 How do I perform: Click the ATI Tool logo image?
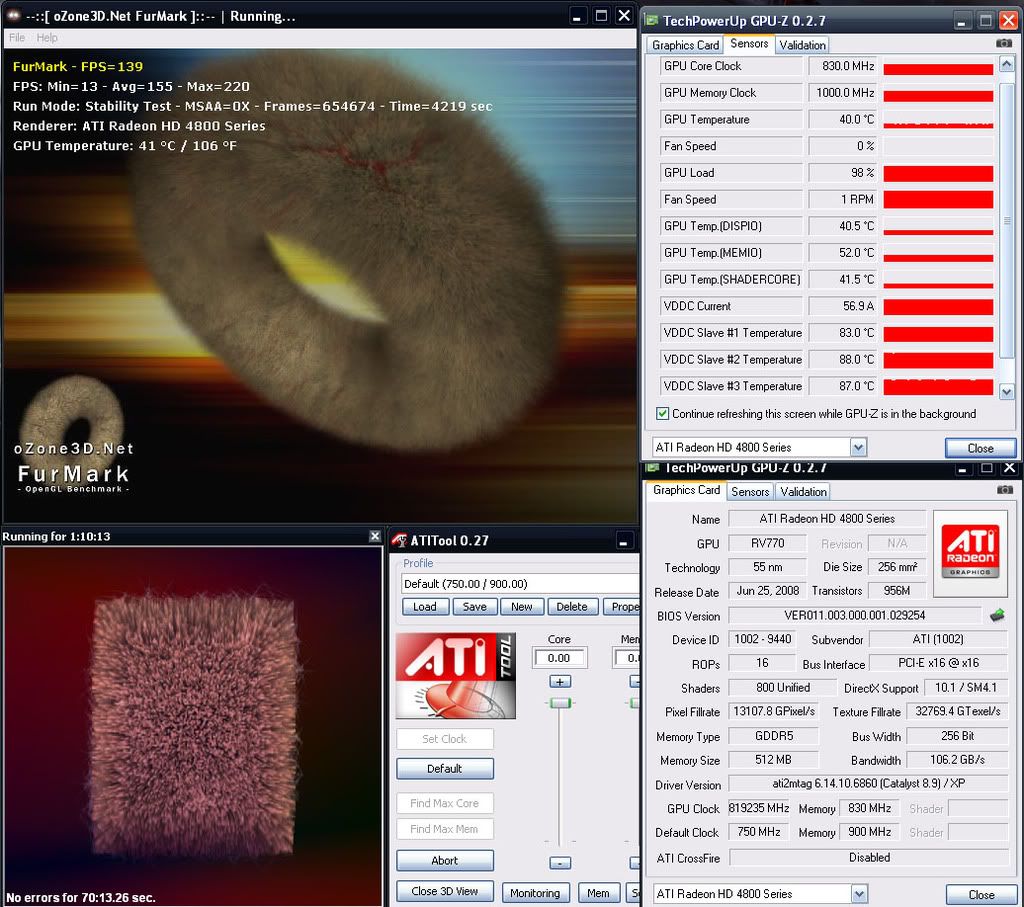(x=456, y=675)
